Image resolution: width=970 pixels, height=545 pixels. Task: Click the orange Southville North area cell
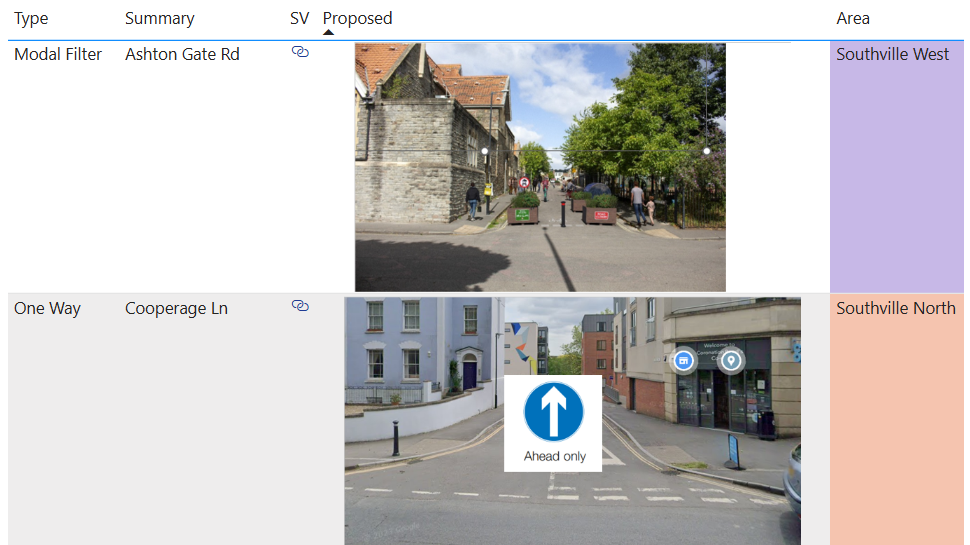tap(896, 420)
